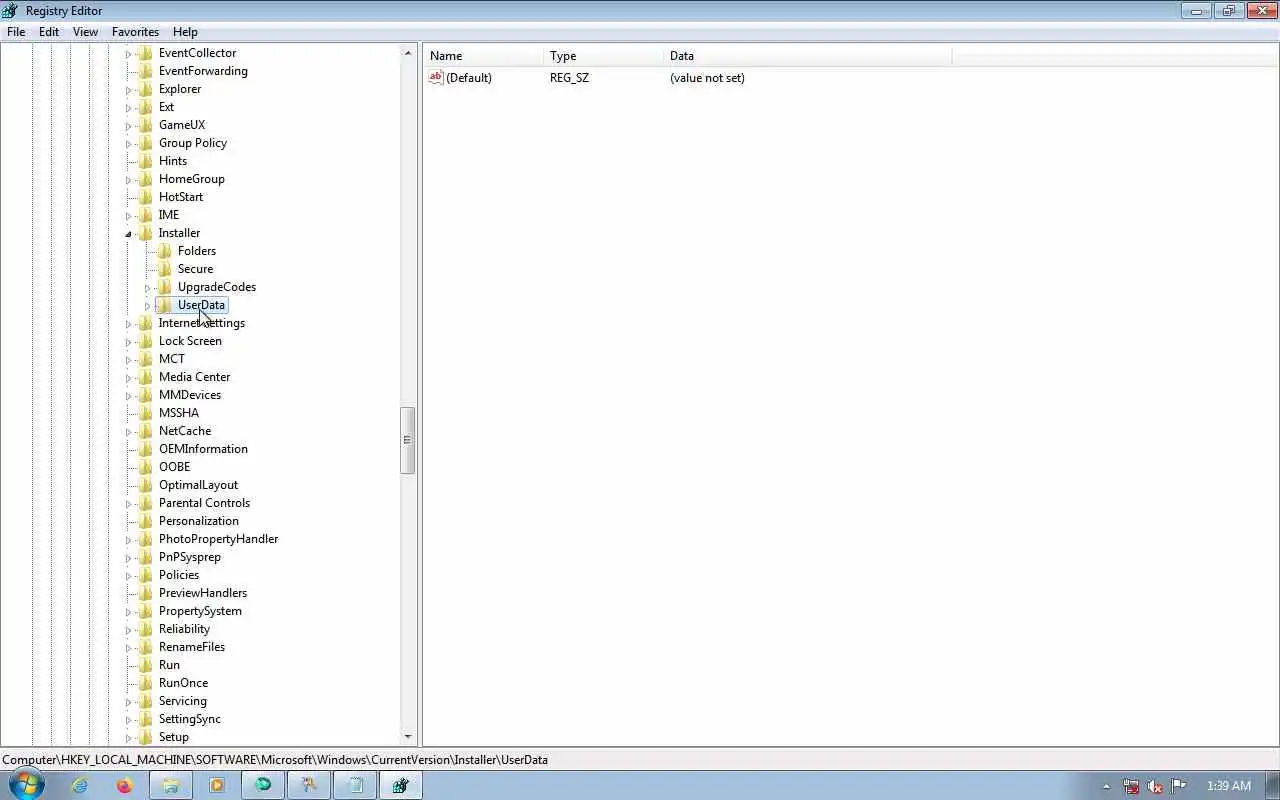Click the NetCache folder icon
Viewport: 1280px width, 800px height.
coord(145,431)
